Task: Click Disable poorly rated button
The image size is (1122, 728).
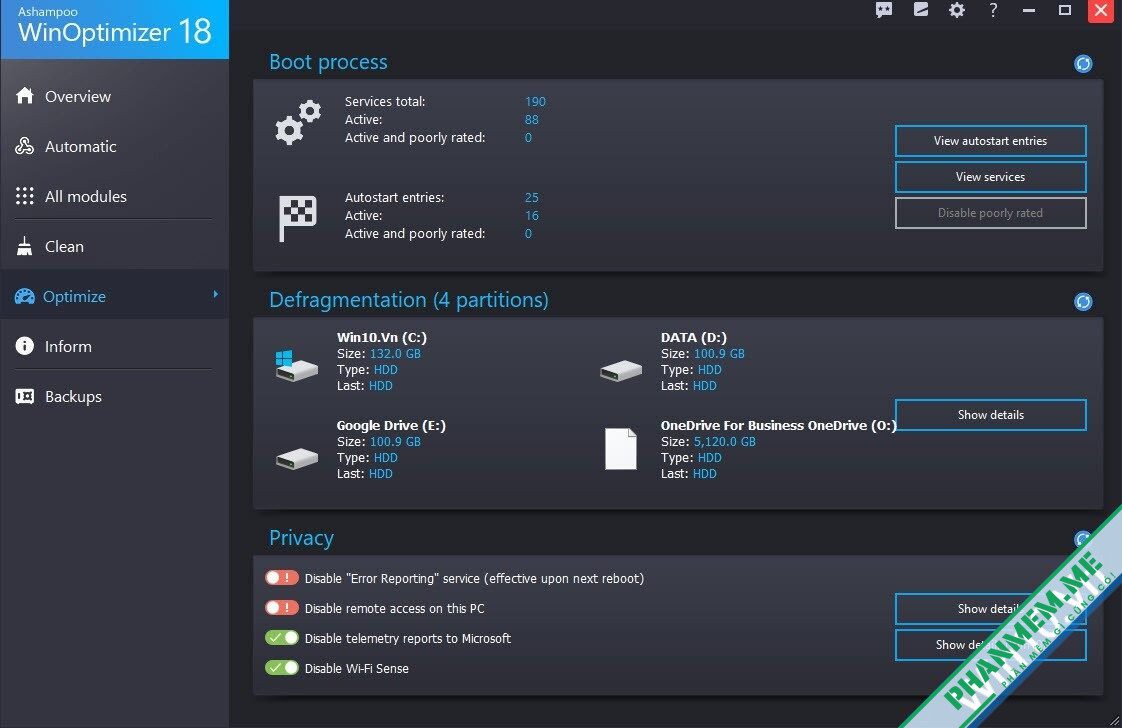Action: click(x=990, y=213)
